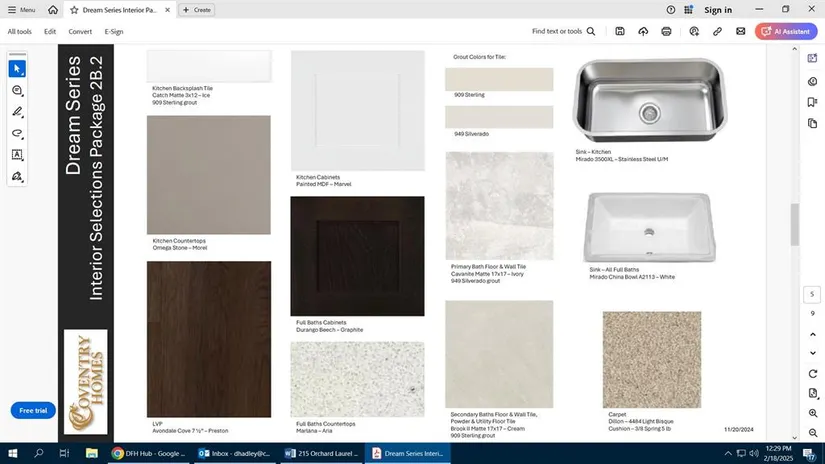
Task: Pick the highlighter pen tool
Action: [x=18, y=112]
